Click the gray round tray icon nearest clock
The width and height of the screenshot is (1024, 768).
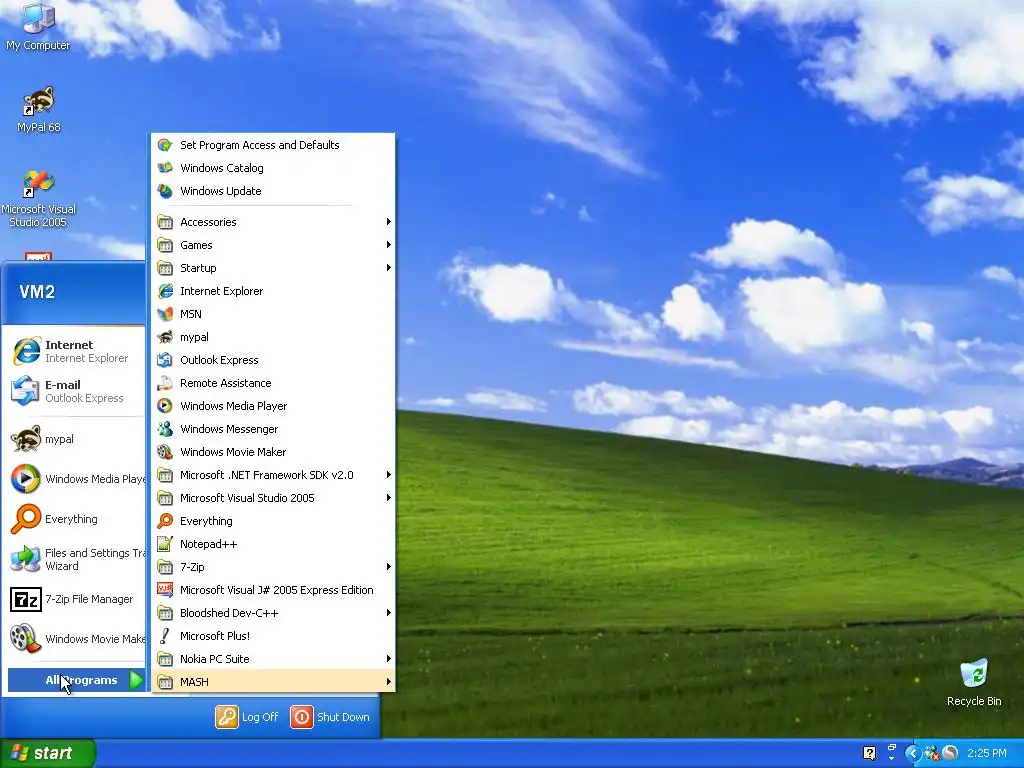[x=950, y=753]
